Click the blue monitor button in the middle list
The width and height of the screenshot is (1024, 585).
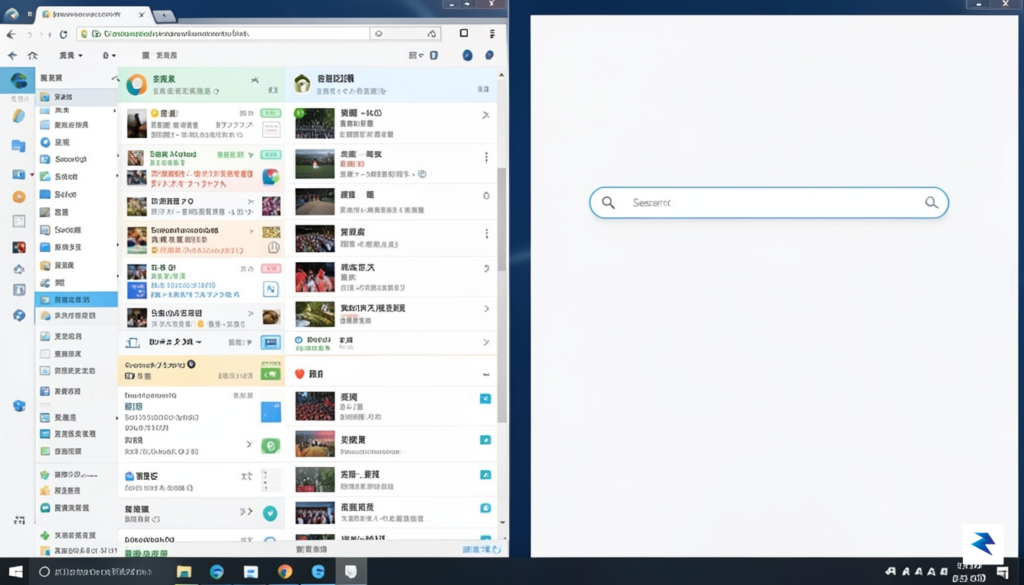(271, 342)
